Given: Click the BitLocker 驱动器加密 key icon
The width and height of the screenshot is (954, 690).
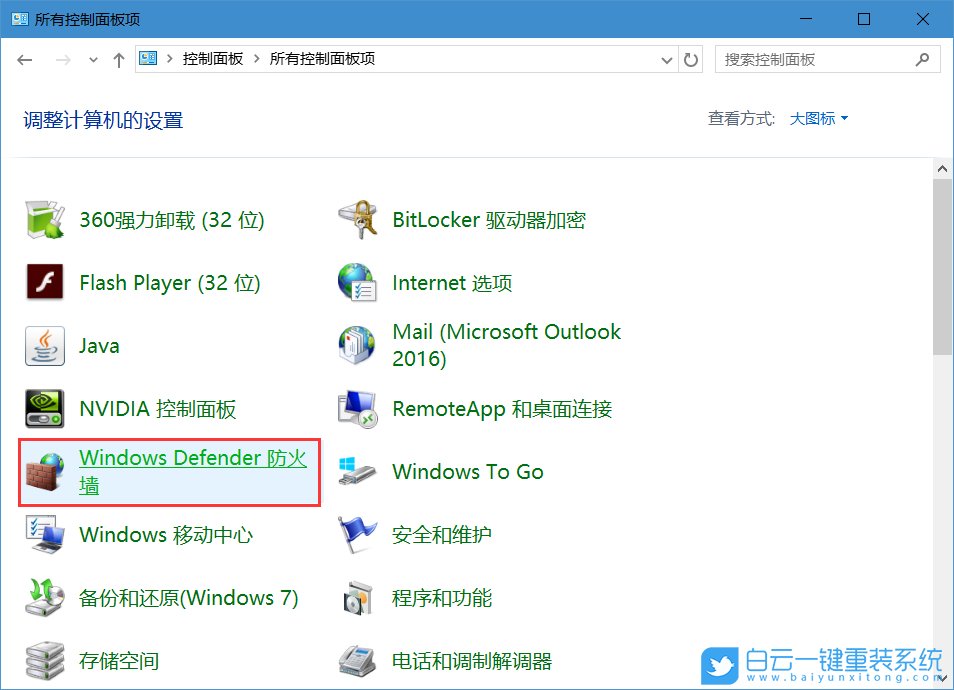Looking at the screenshot, I should pos(357,220).
